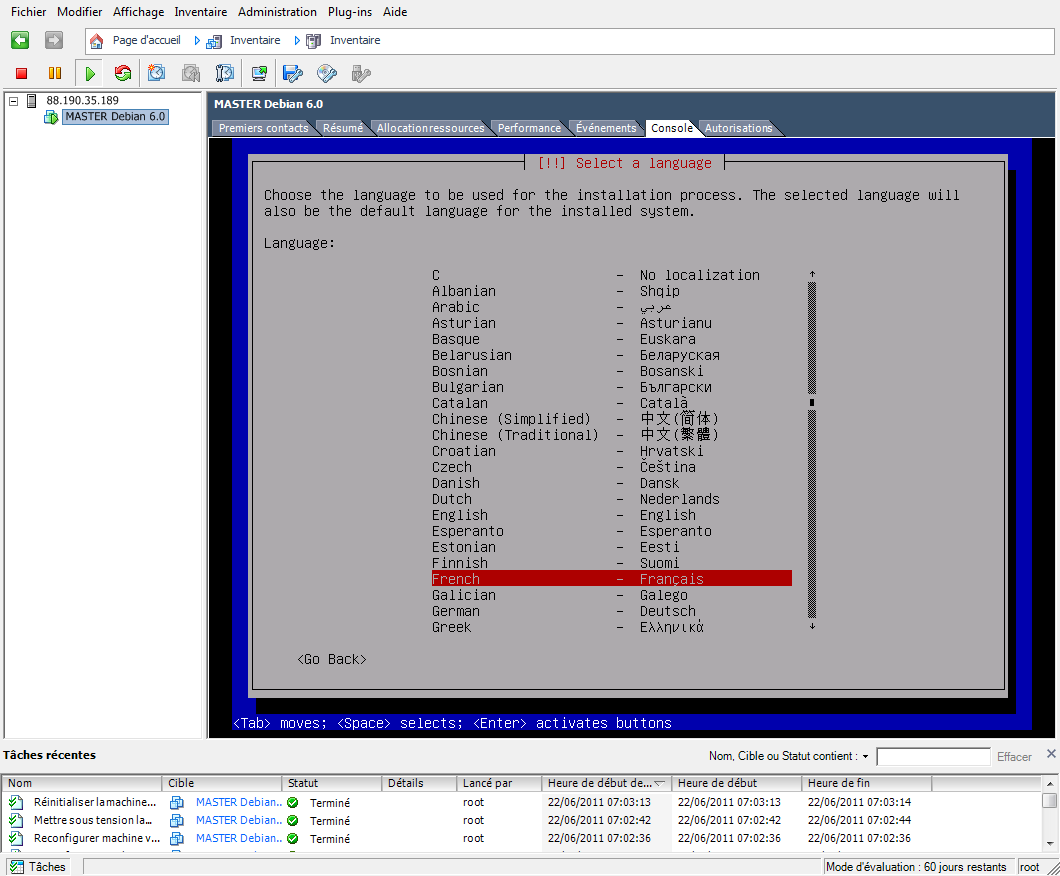Collapse the 88.190.35.189 host tree node
Screen dimensions: 1060x876
coord(13,101)
